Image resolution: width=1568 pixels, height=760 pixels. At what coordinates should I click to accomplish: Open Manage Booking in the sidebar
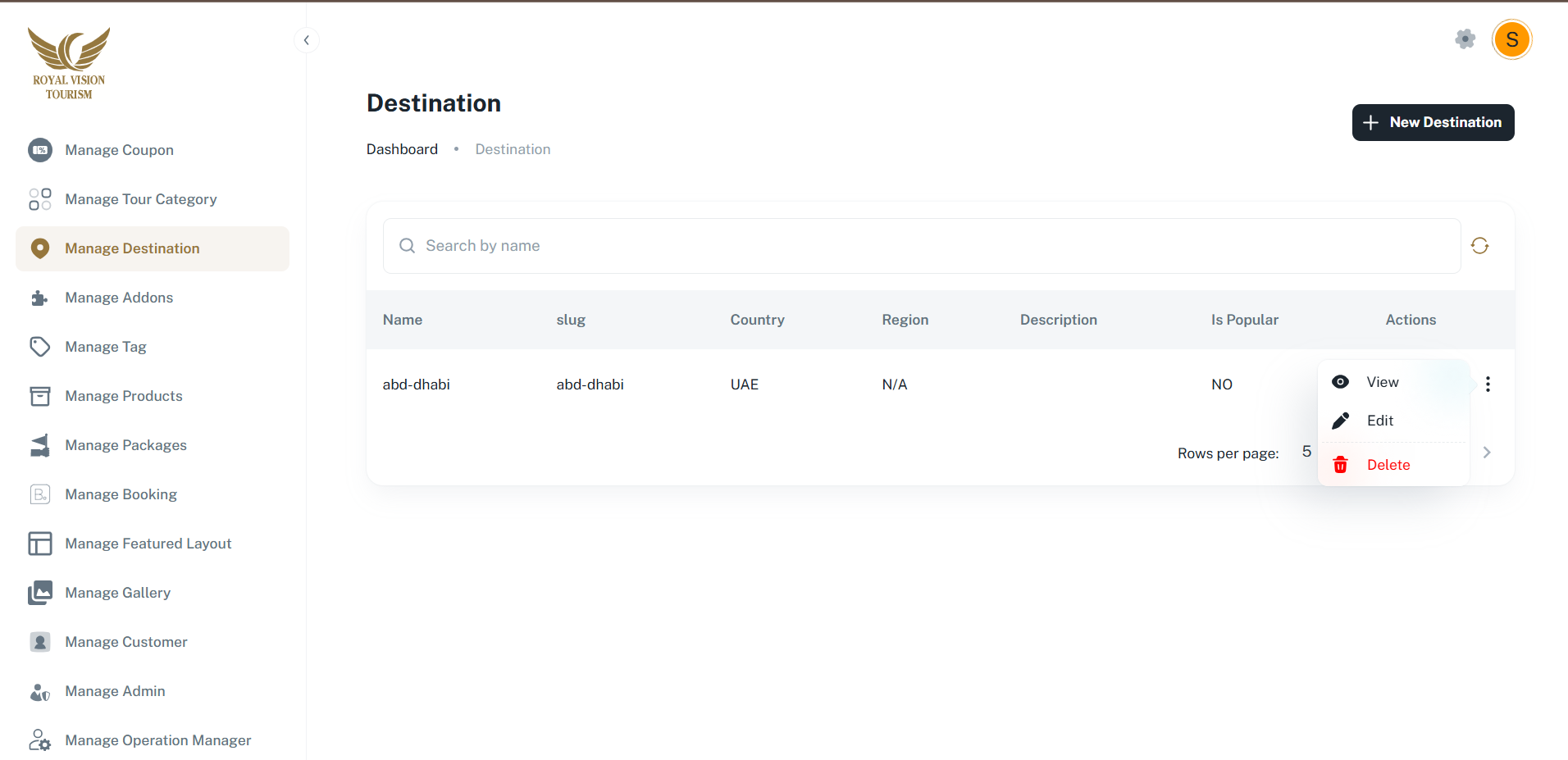121,494
